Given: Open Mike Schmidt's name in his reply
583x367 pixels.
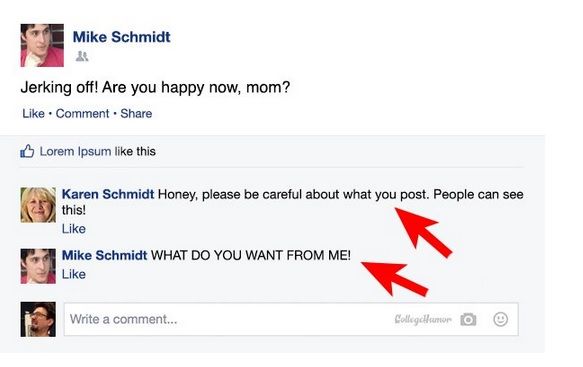Looking at the screenshot, I should click(104, 255).
